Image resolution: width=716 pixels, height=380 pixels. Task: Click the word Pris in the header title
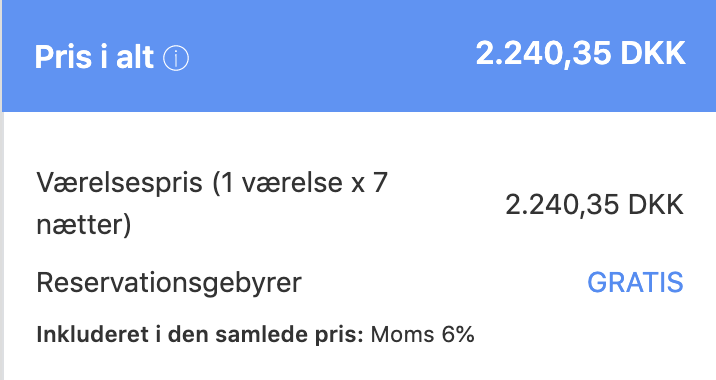click(x=63, y=57)
